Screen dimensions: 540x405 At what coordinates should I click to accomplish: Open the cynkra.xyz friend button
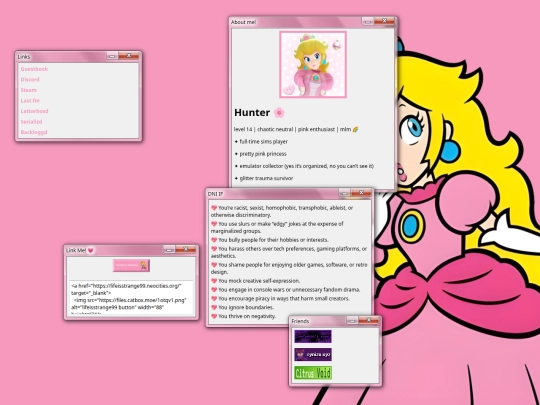tap(313, 354)
